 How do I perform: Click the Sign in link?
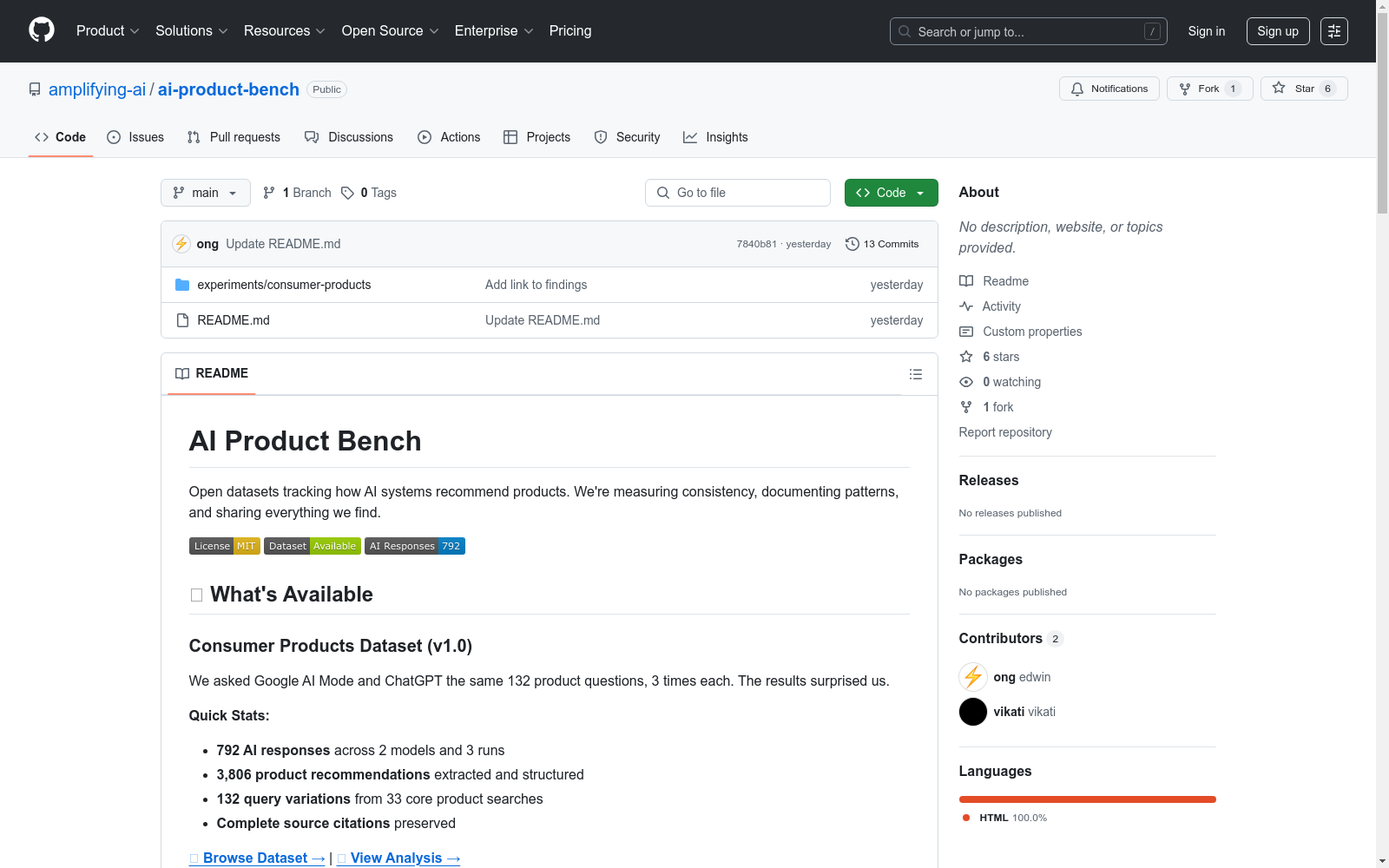tap(1207, 31)
